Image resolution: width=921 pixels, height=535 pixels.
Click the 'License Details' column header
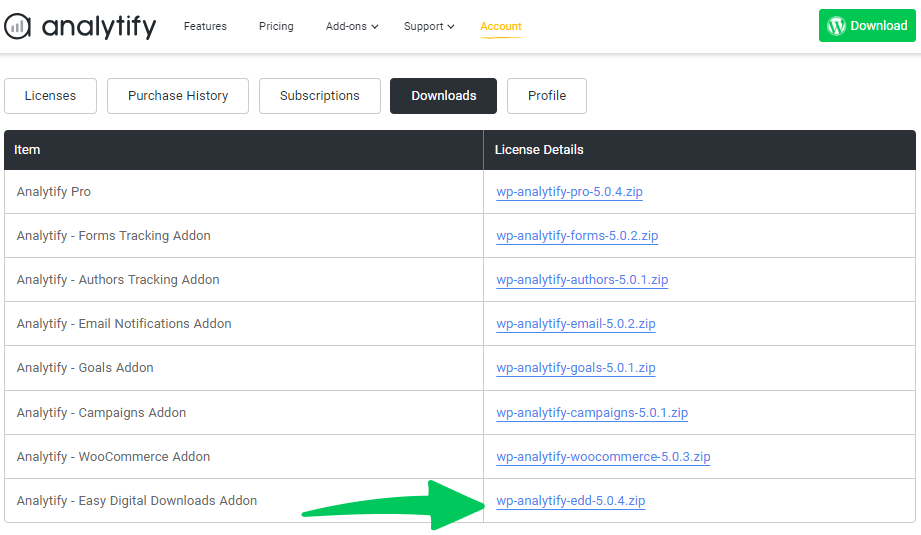tap(700, 150)
